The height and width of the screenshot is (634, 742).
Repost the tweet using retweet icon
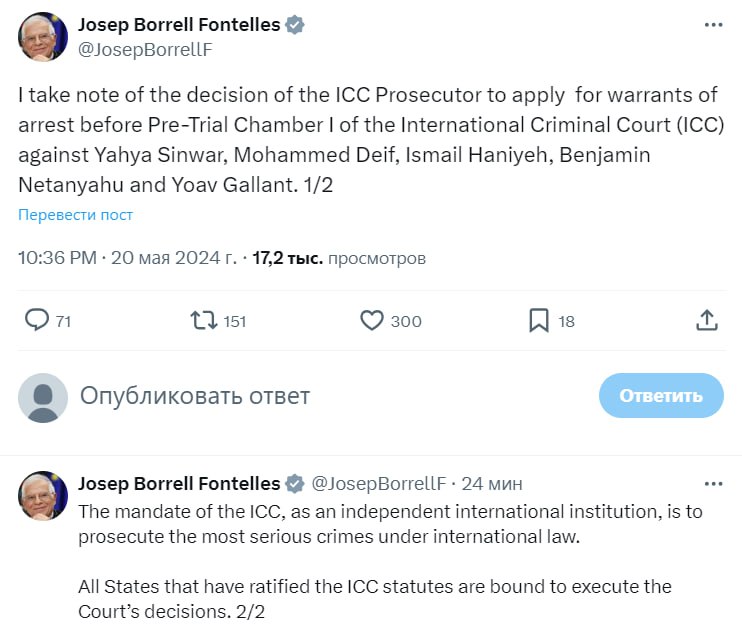(x=203, y=320)
